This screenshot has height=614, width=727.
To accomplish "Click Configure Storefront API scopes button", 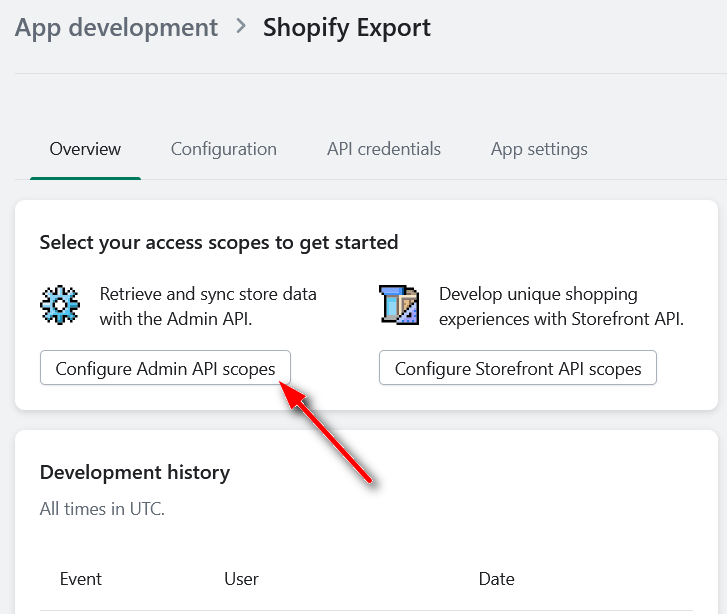I will pyautogui.click(x=518, y=368).
